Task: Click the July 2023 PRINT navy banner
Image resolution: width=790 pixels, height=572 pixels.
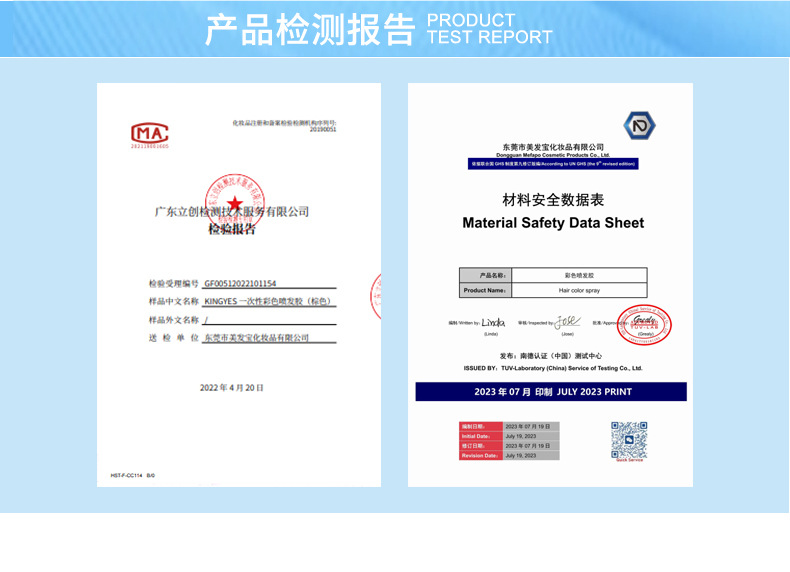Action: click(551, 392)
